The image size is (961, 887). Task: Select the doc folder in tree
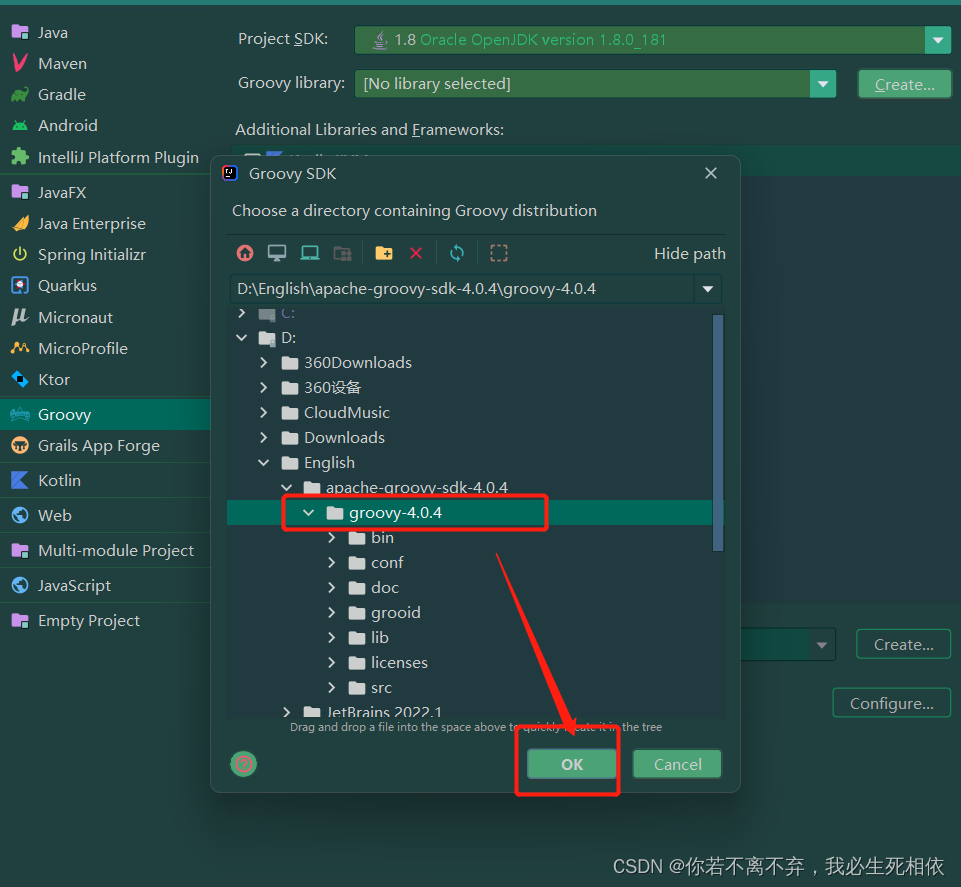pyautogui.click(x=386, y=588)
